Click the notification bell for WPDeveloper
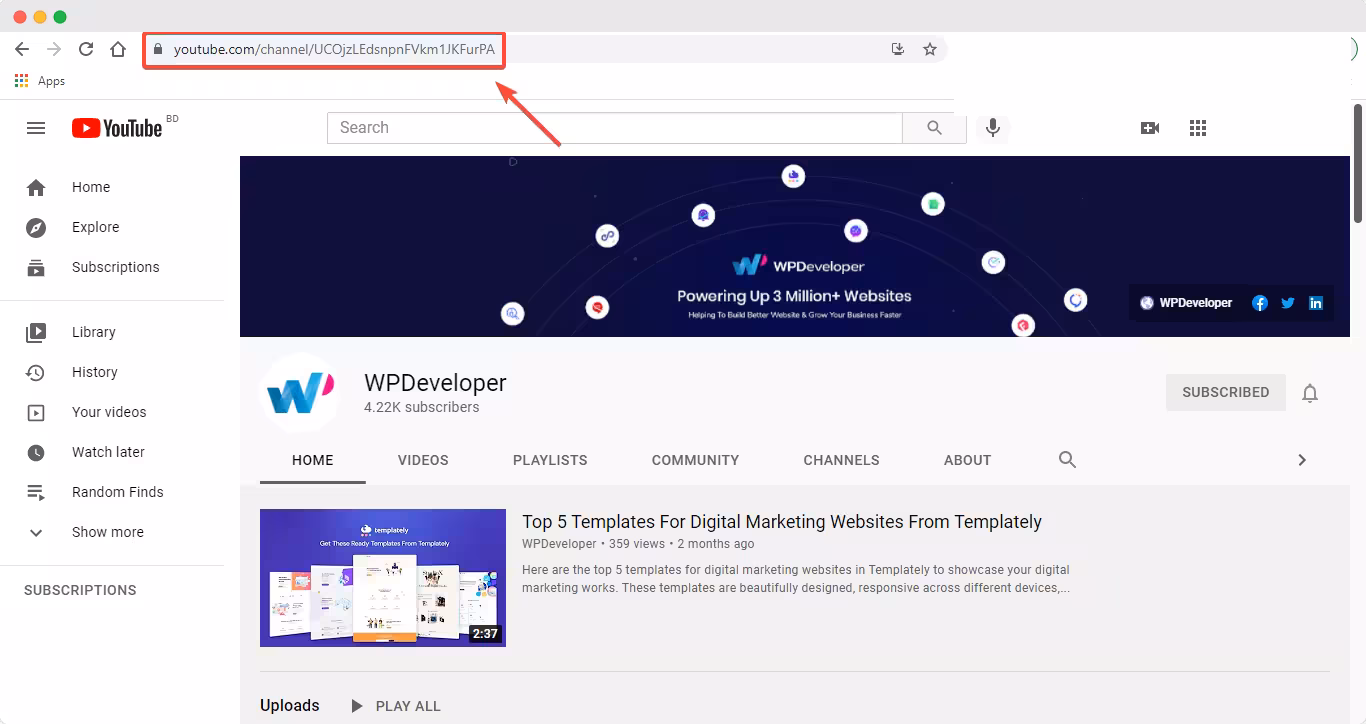The image size is (1366, 724). point(1310,393)
